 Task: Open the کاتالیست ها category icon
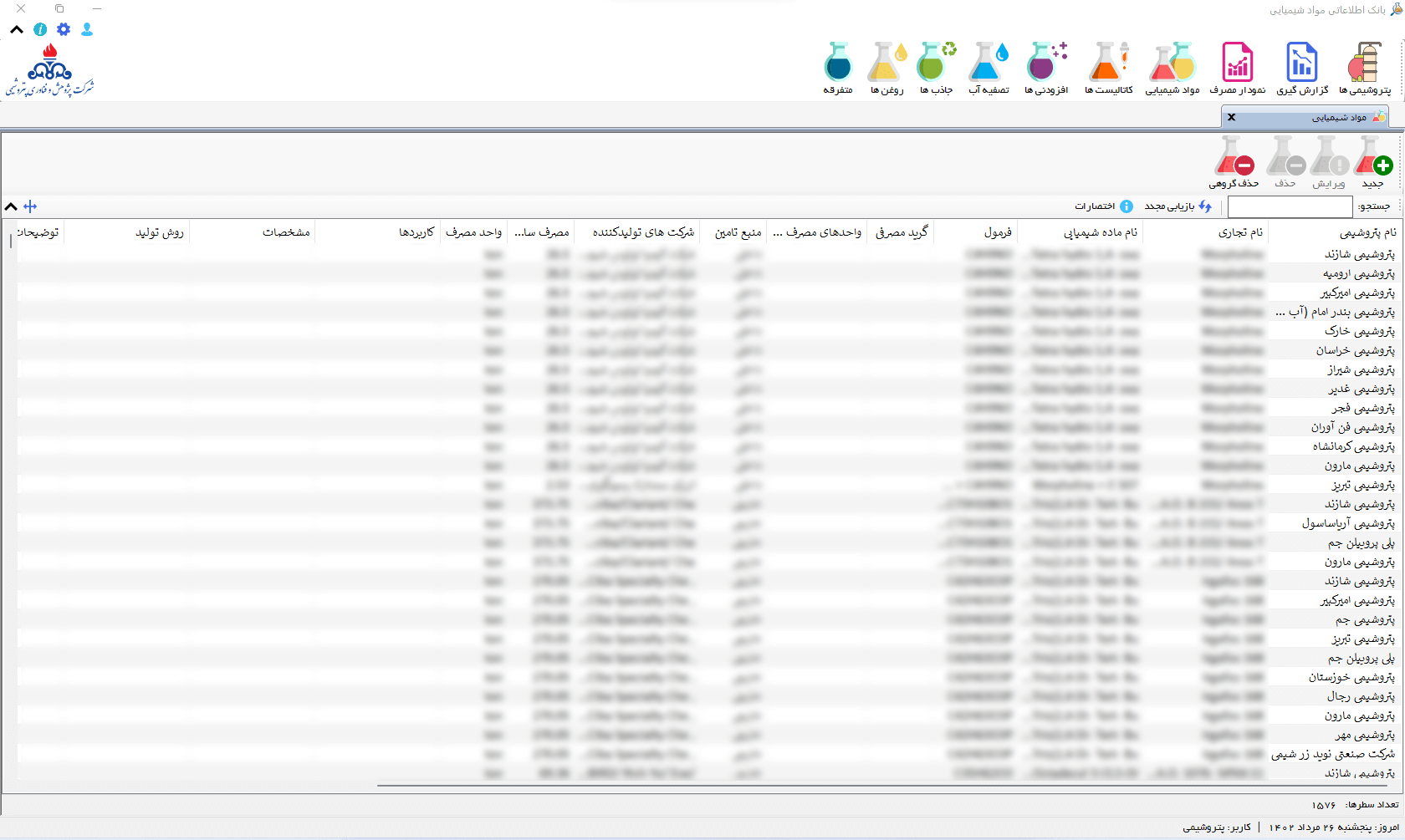point(1108,68)
